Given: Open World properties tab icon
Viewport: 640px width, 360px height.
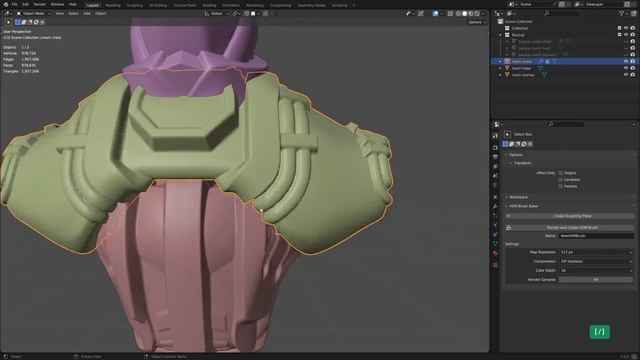Looking at the screenshot, I should point(495,185).
